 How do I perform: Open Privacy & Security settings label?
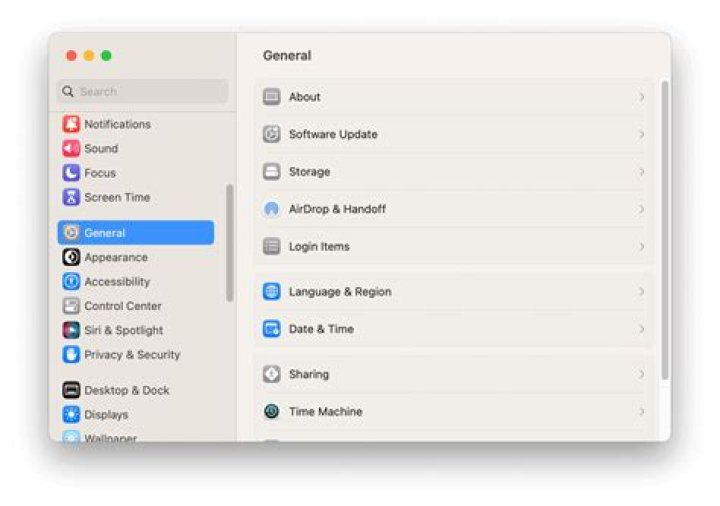click(x=132, y=354)
